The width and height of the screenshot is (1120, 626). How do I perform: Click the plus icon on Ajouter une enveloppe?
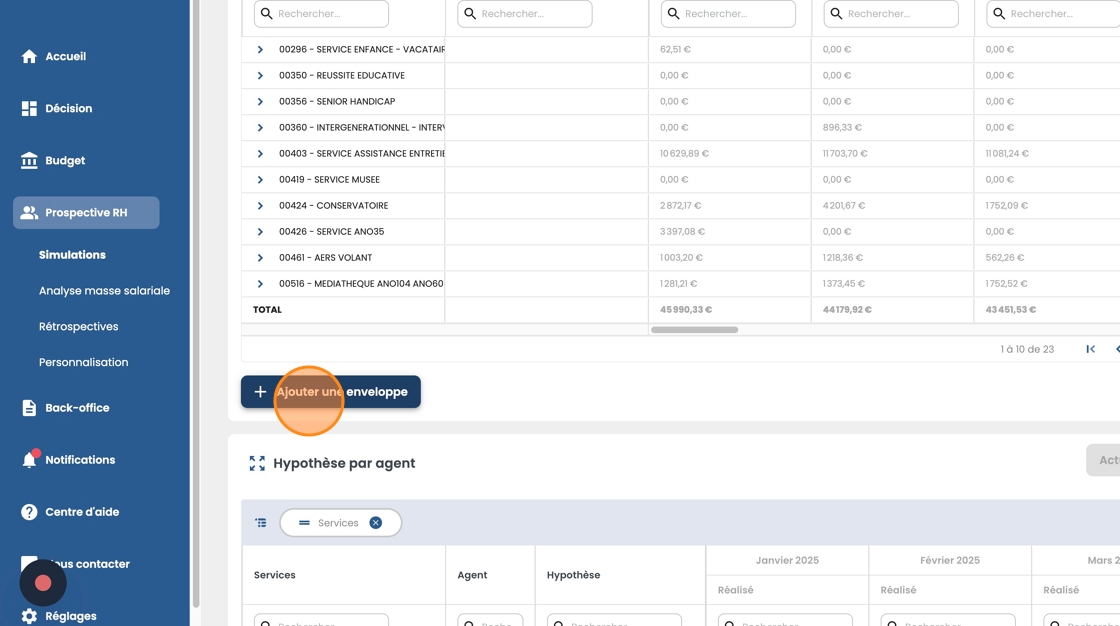coord(260,392)
